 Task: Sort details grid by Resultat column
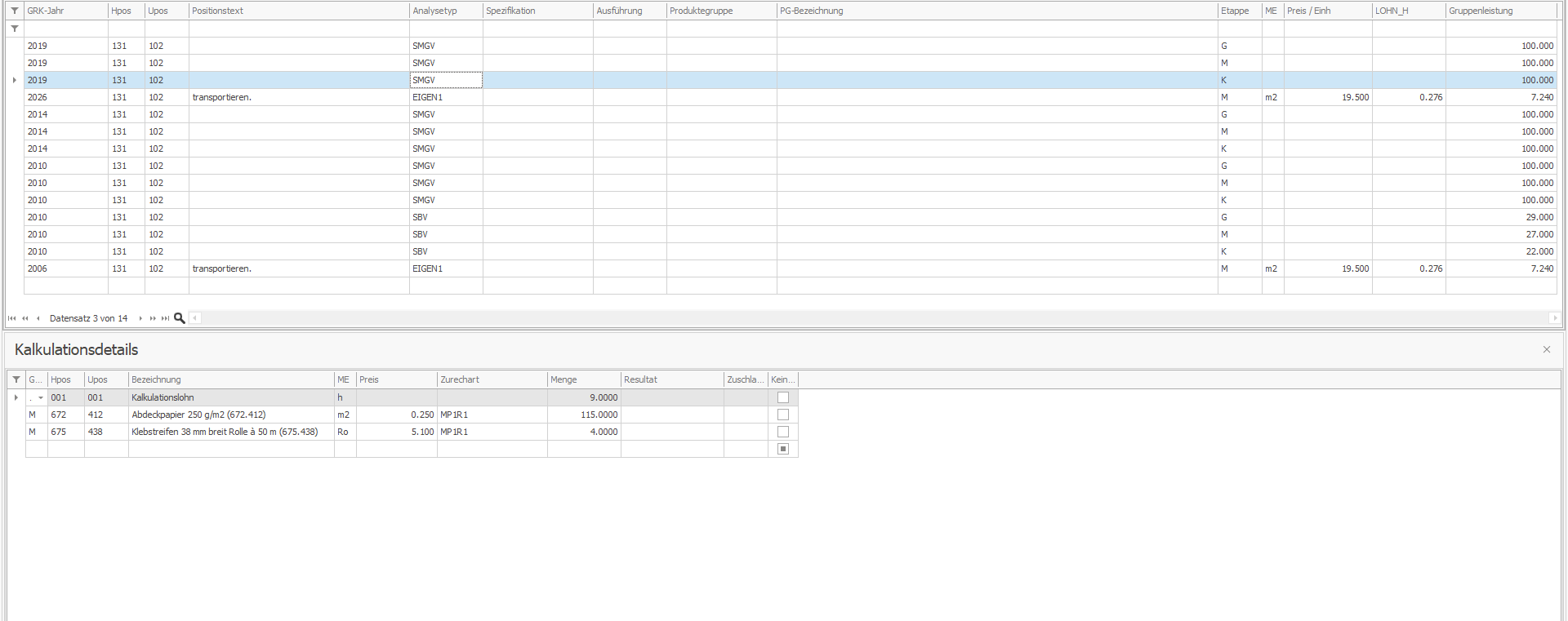tap(672, 379)
